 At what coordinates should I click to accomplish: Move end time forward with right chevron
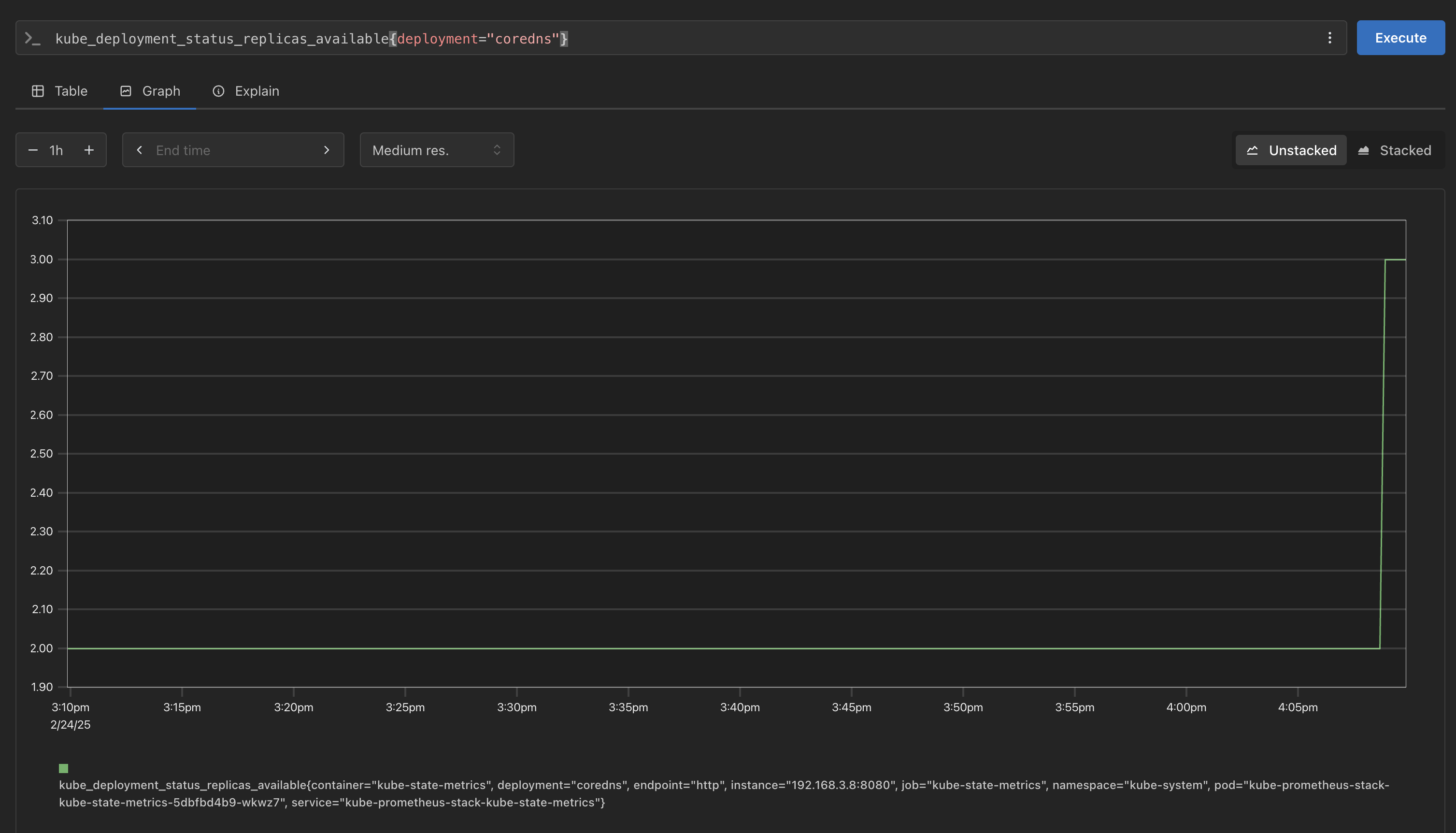(327, 150)
